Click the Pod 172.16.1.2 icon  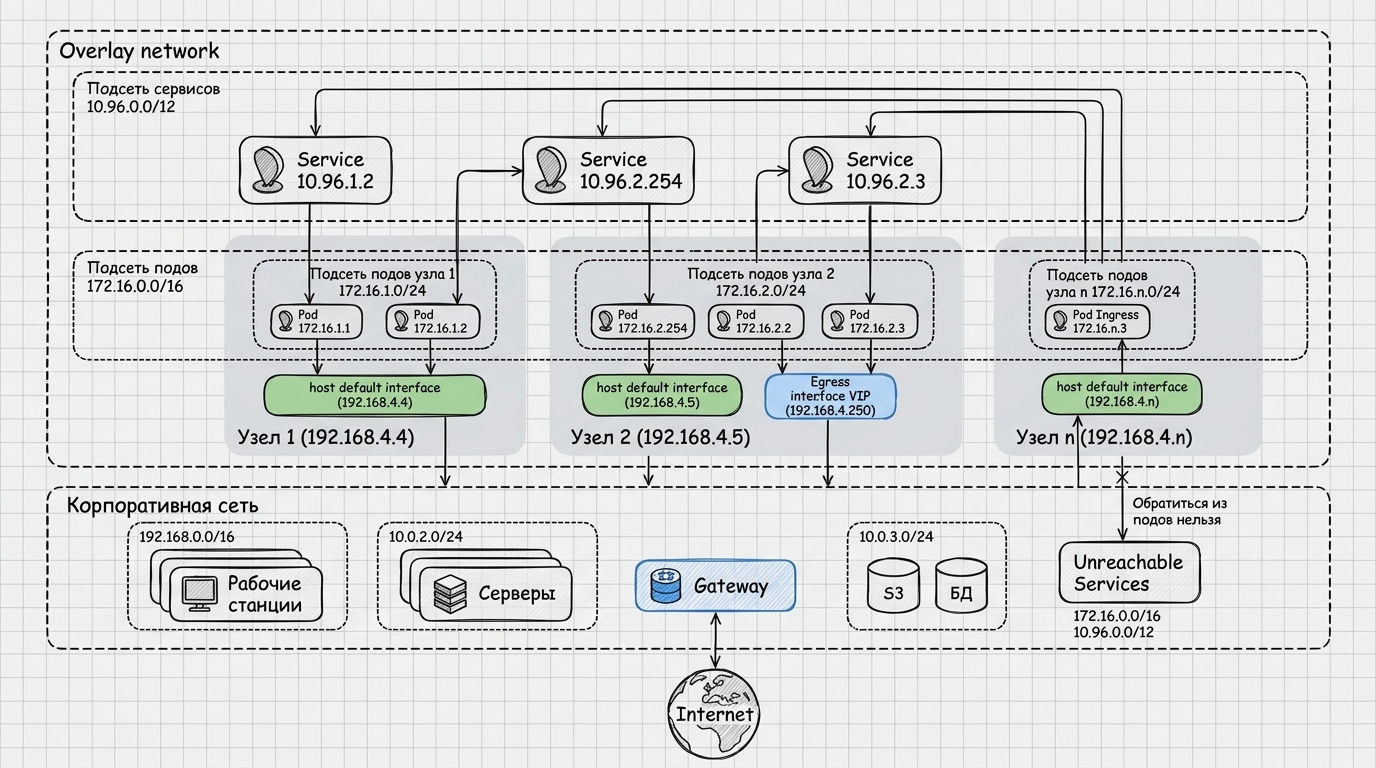(x=400, y=321)
